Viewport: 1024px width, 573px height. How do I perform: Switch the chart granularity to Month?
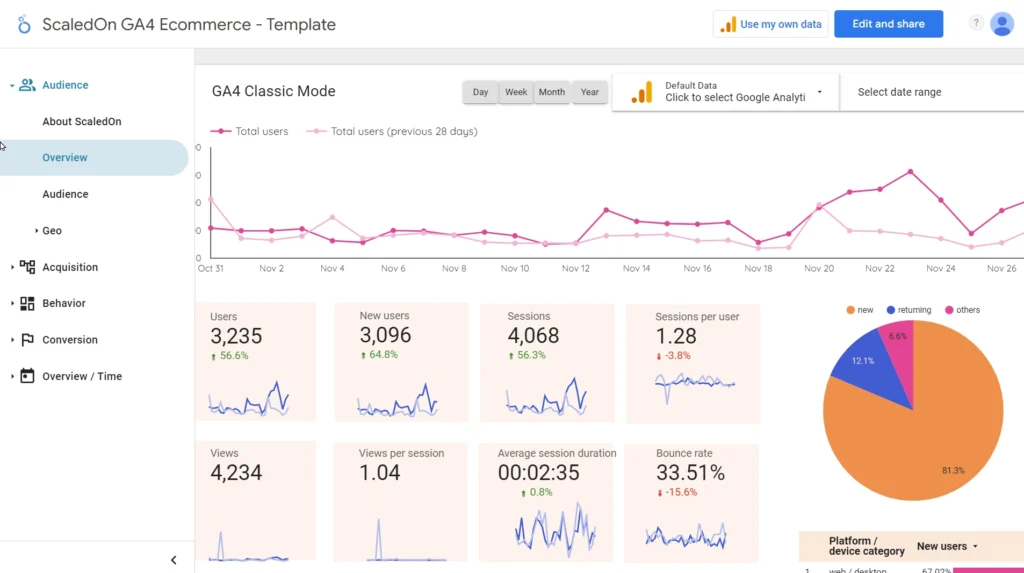coord(552,92)
